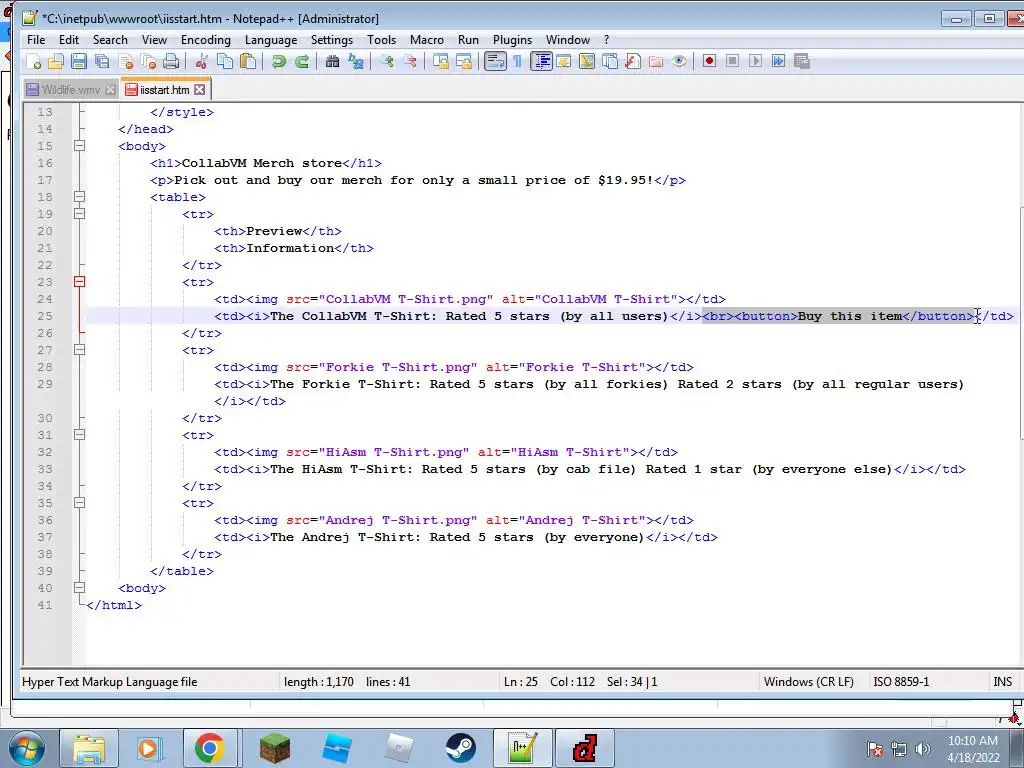This screenshot has height=768, width=1024.
Task: Collapse the body fold at line 15
Action: (x=79, y=146)
